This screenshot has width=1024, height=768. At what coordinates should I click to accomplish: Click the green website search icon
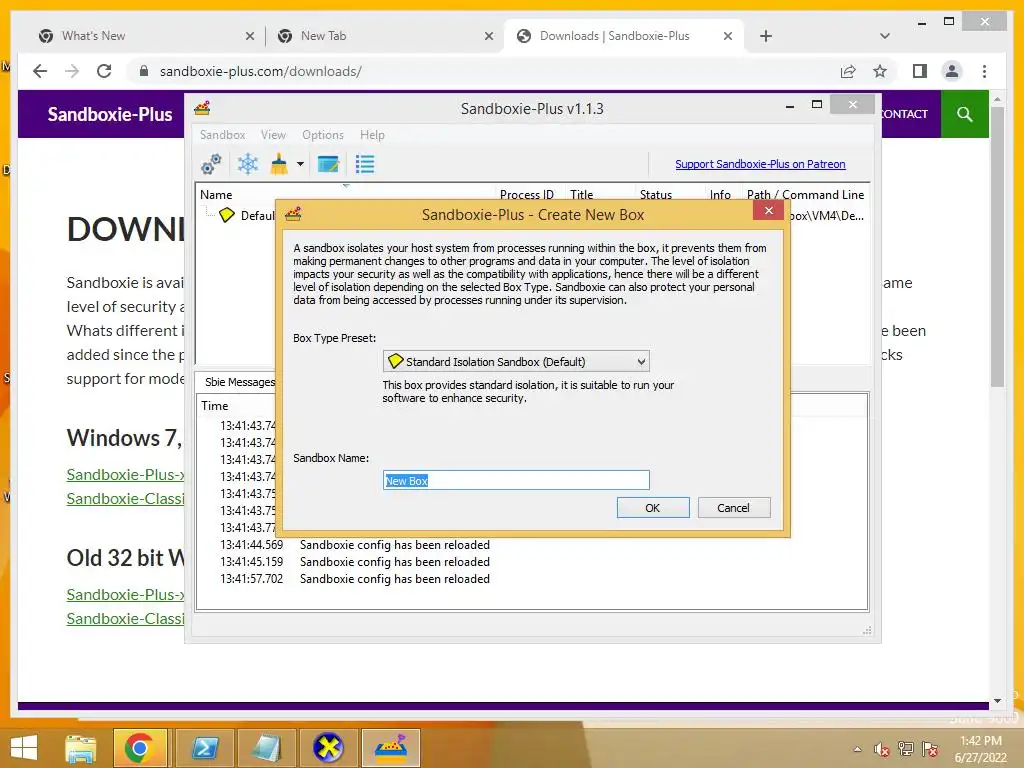(x=965, y=114)
